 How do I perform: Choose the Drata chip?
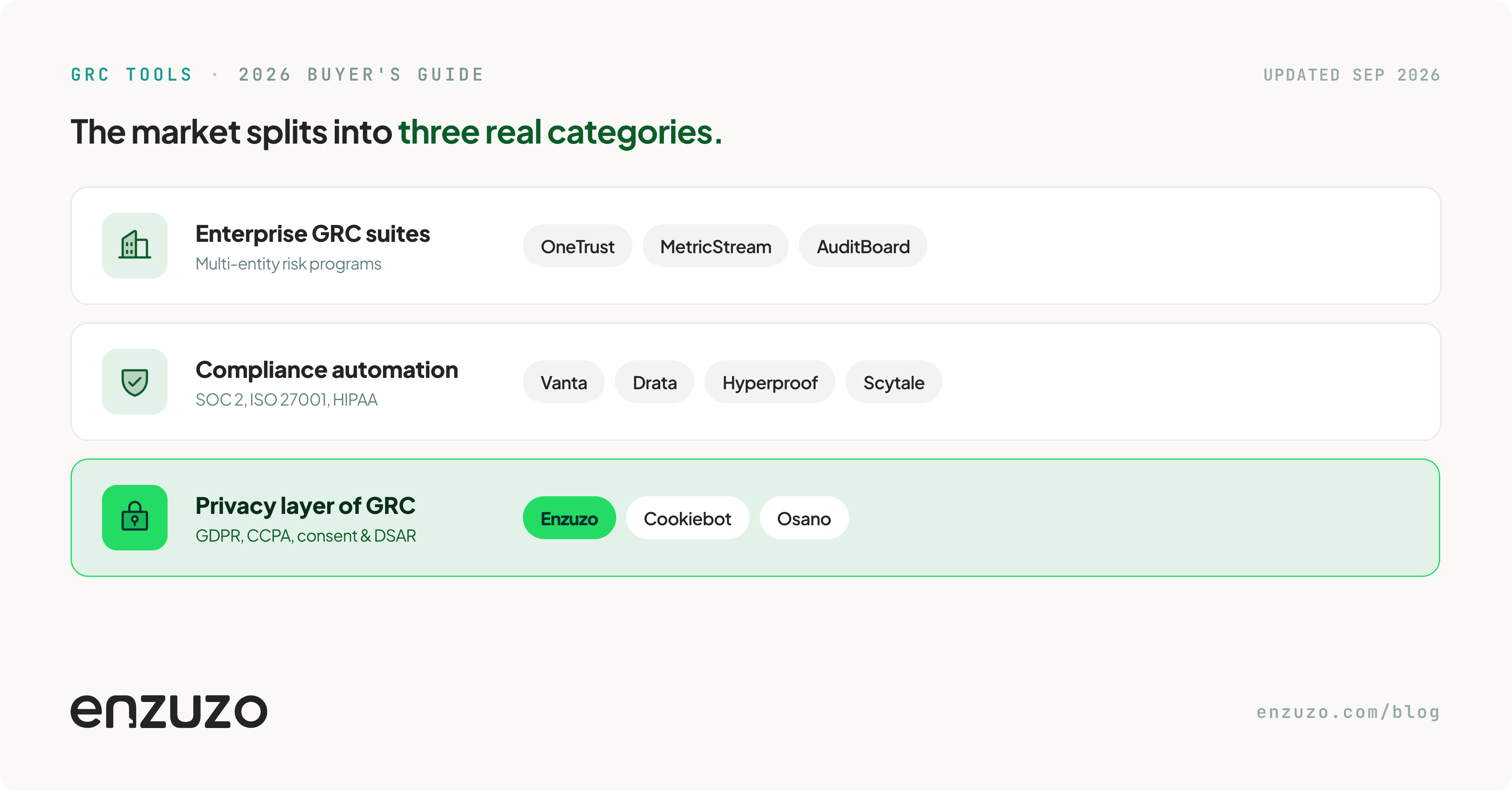[654, 382]
